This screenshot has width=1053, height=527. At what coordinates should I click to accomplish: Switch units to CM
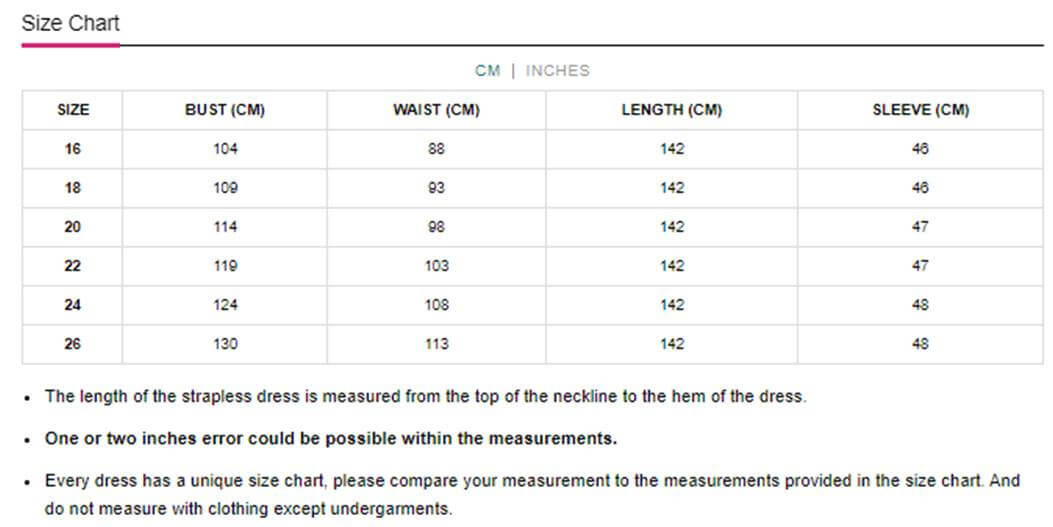(x=487, y=71)
